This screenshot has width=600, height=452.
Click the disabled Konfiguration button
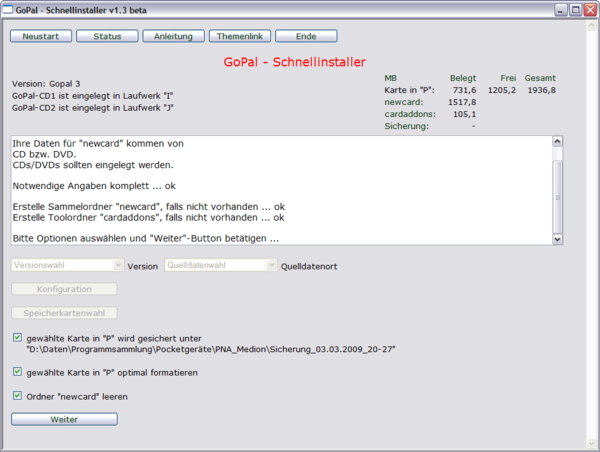(x=64, y=289)
